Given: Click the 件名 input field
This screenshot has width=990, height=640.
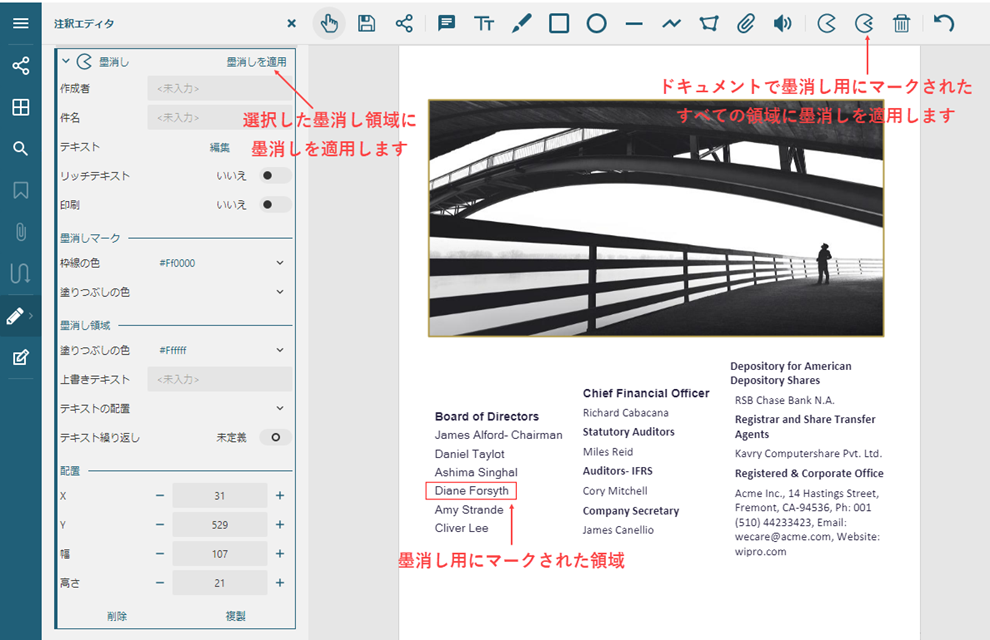Looking at the screenshot, I should tap(220, 117).
